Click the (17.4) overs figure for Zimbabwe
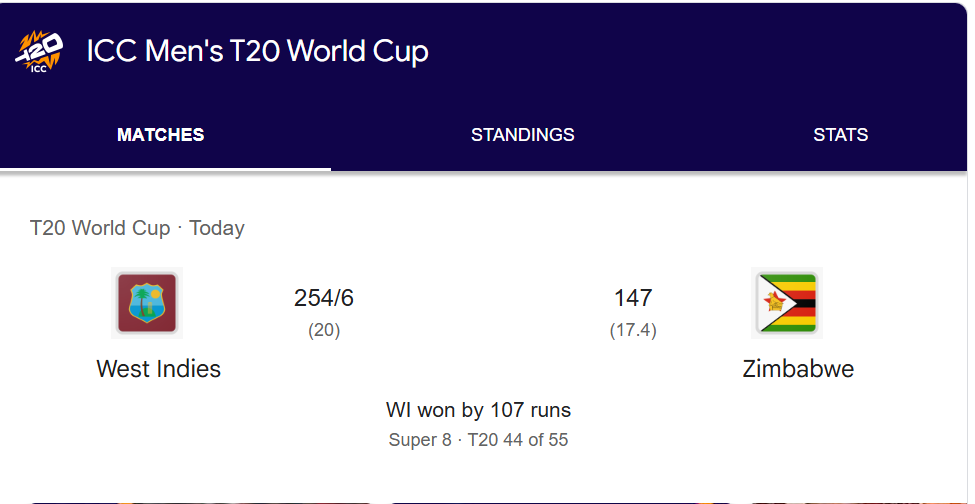The height and width of the screenshot is (504, 975). (633, 330)
